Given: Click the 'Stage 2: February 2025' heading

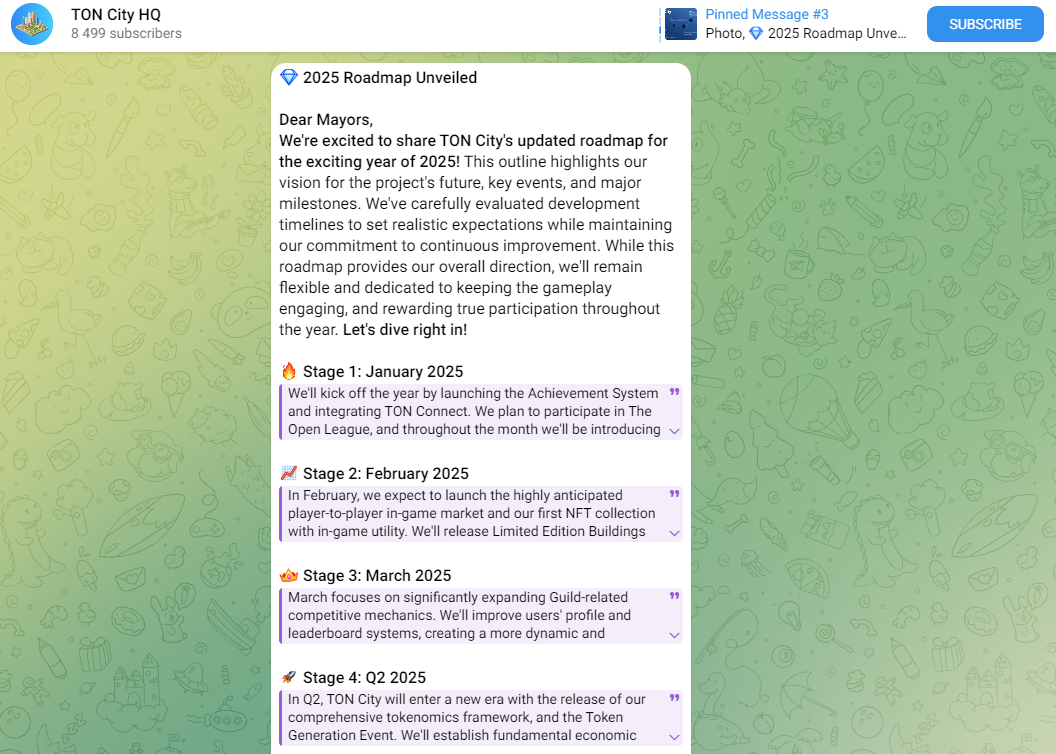Looking at the screenshot, I should coord(386,473).
